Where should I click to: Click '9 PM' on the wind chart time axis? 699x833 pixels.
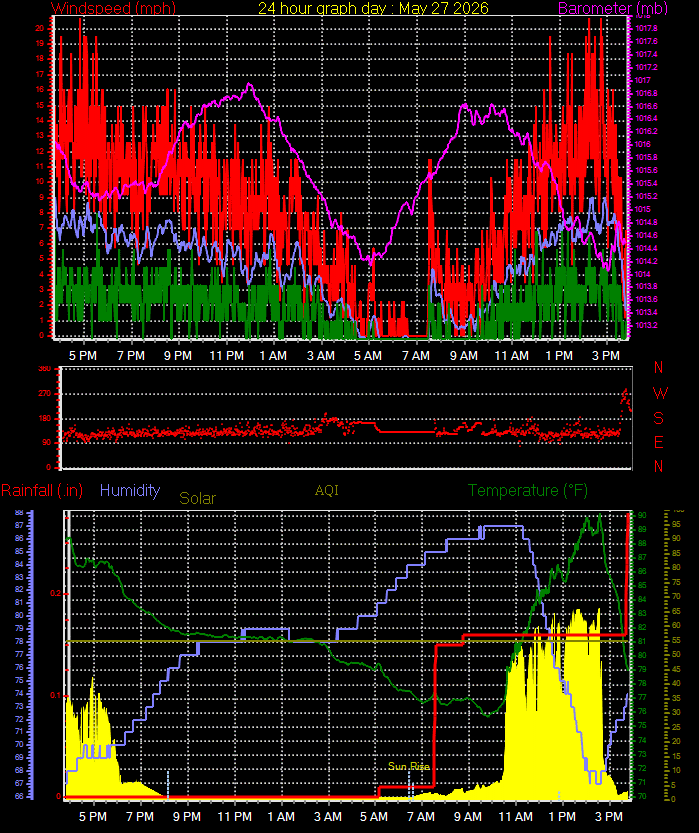point(178,355)
